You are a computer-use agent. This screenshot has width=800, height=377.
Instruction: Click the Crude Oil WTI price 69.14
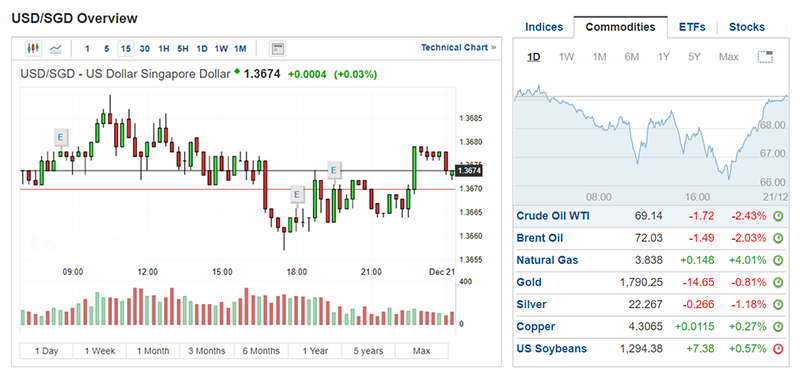[x=648, y=216]
